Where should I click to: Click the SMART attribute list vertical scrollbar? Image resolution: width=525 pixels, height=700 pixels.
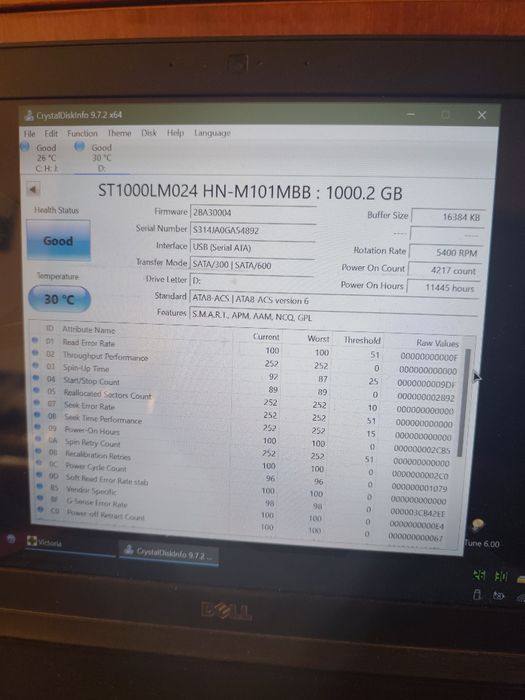click(x=465, y=402)
